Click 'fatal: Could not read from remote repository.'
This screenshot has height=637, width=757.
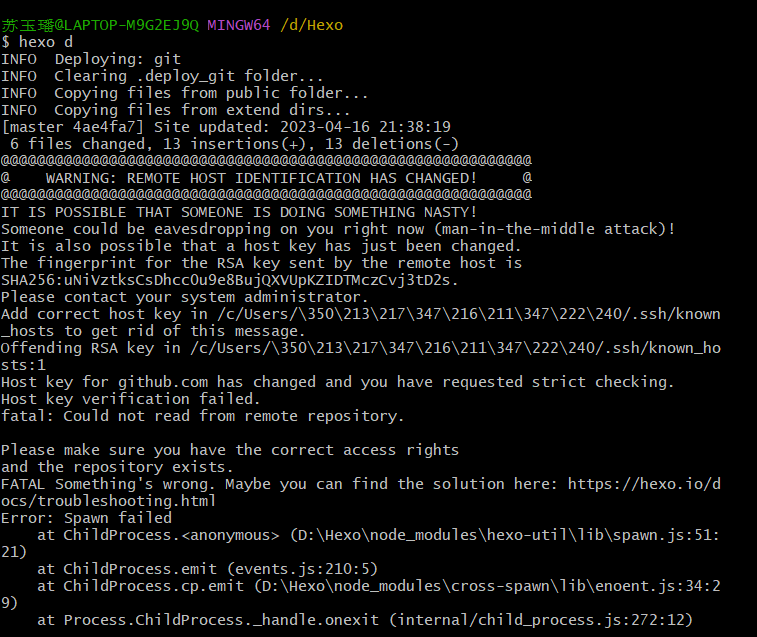[x=202, y=416]
